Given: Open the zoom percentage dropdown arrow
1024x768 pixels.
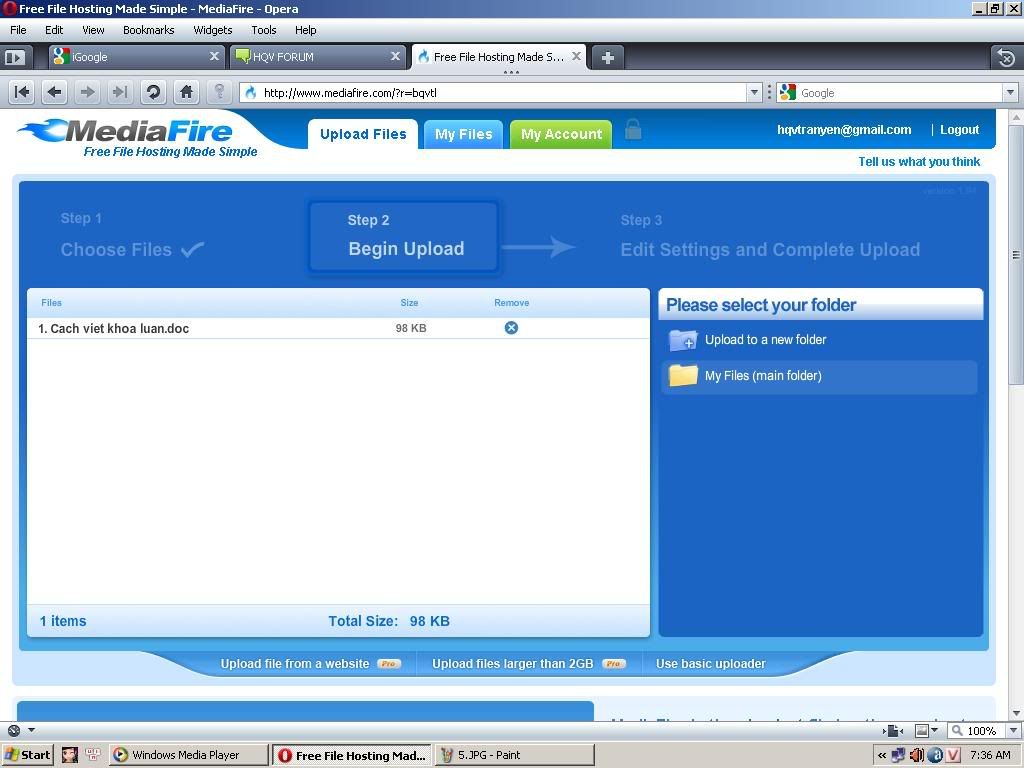Looking at the screenshot, I should 1013,730.
